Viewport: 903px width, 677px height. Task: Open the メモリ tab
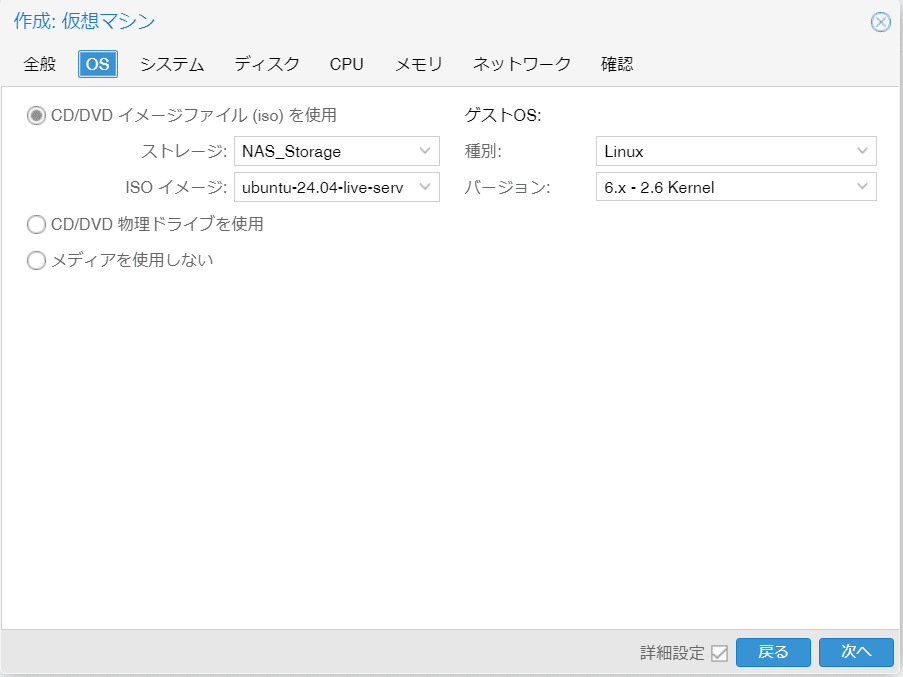419,64
